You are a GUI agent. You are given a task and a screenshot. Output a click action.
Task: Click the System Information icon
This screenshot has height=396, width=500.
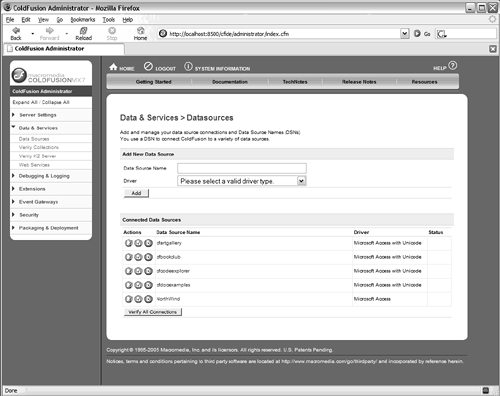(188, 66)
